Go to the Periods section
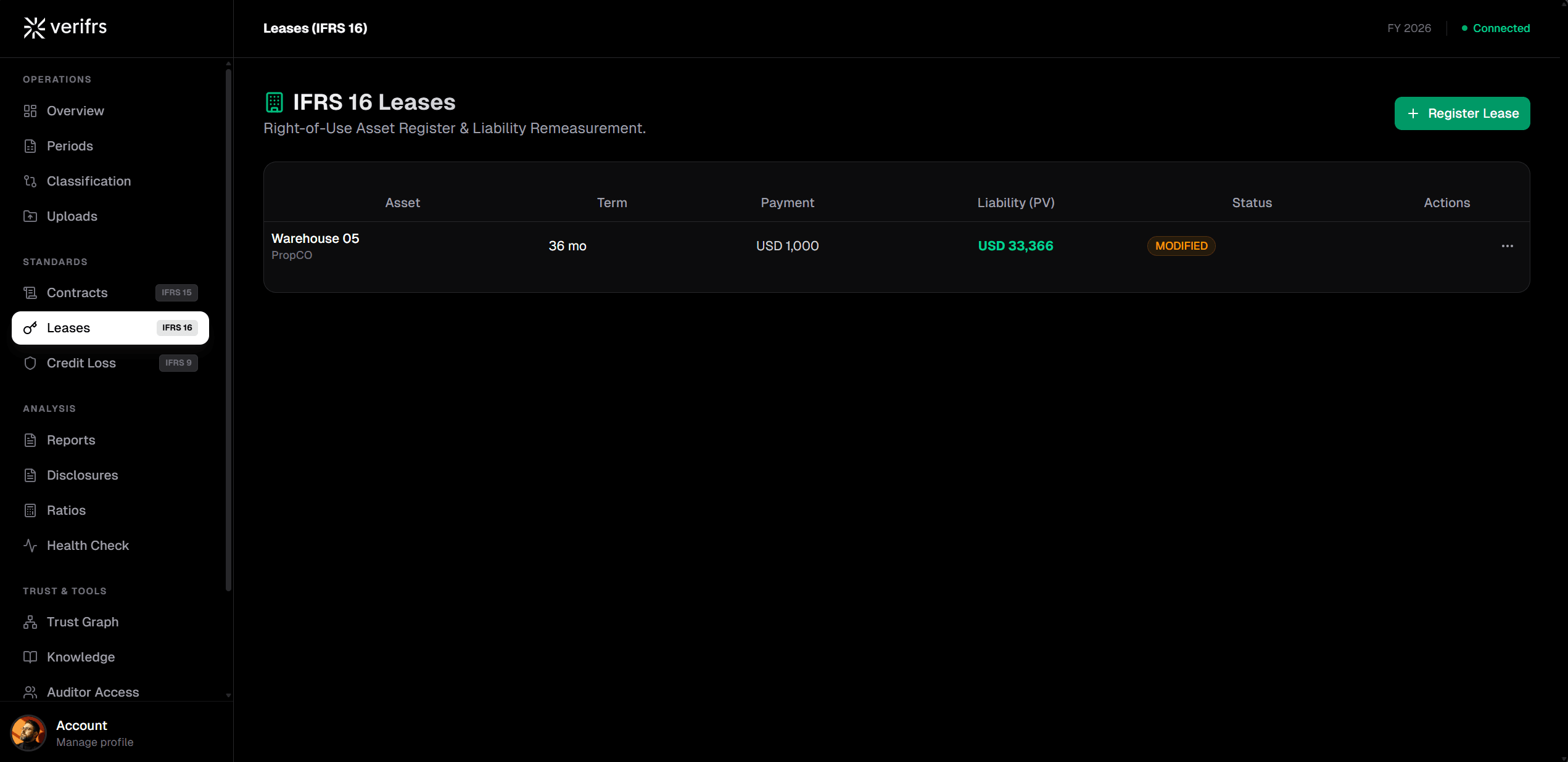The height and width of the screenshot is (762, 1568). 70,146
